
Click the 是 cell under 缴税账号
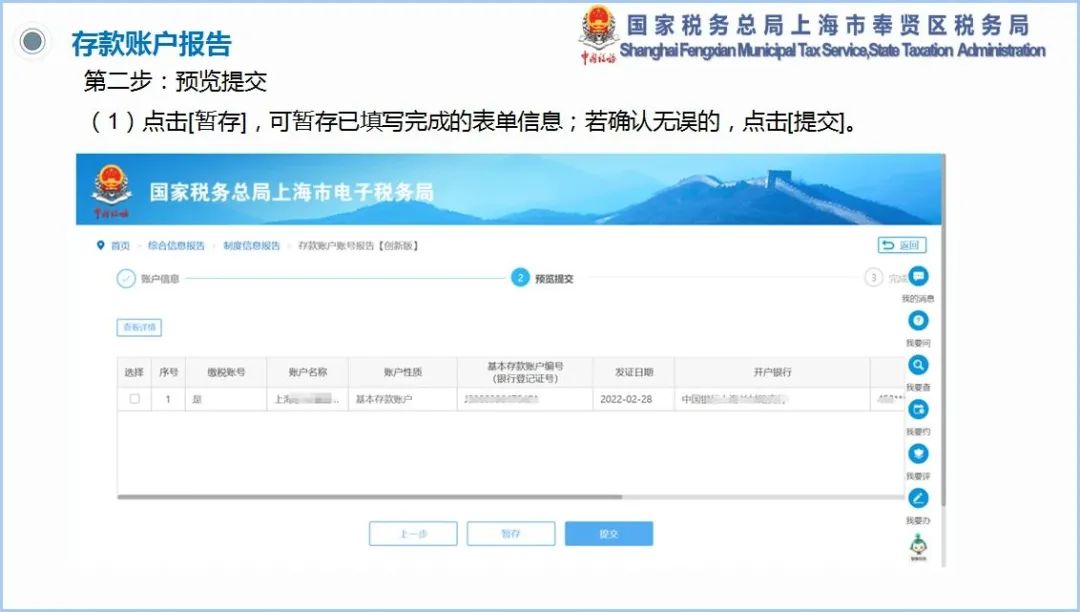pyautogui.click(x=226, y=399)
